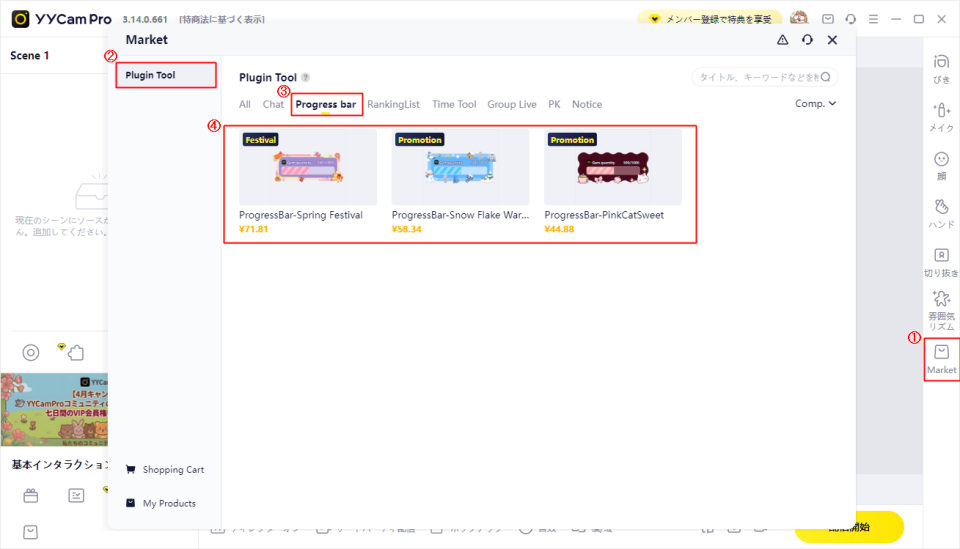This screenshot has height=549, width=960.
Task: Click the ハンド hand gesture icon
Action: [941, 212]
